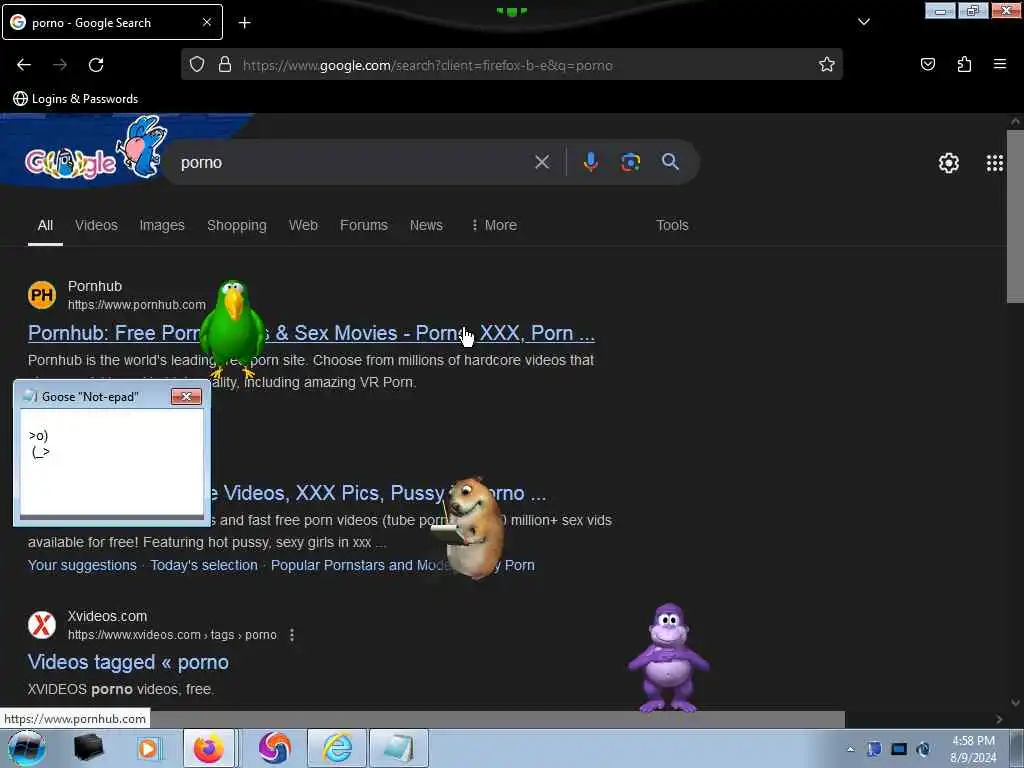Open tracking protection shield icon
1024x768 pixels.
[197, 64]
